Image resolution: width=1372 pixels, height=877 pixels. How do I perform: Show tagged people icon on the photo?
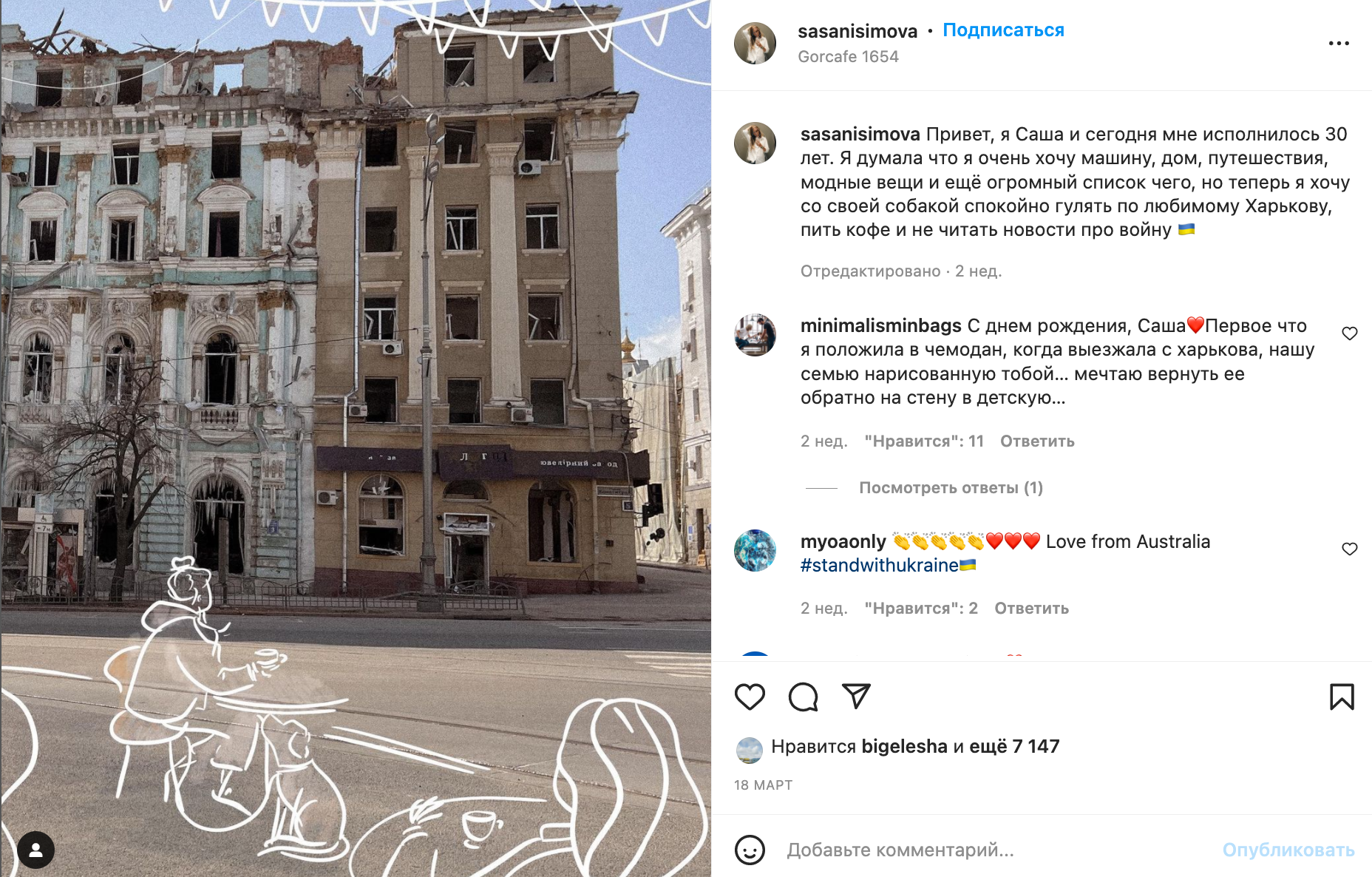(x=36, y=850)
